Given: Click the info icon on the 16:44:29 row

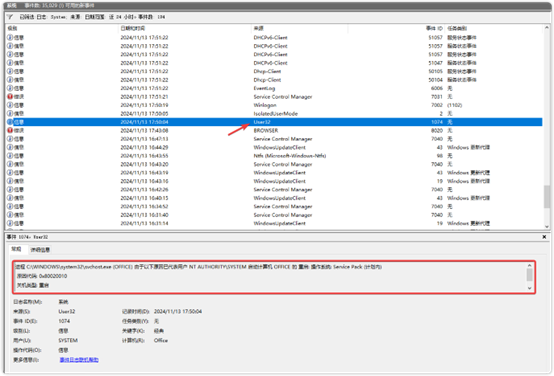Looking at the screenshot, I should 10,147.
